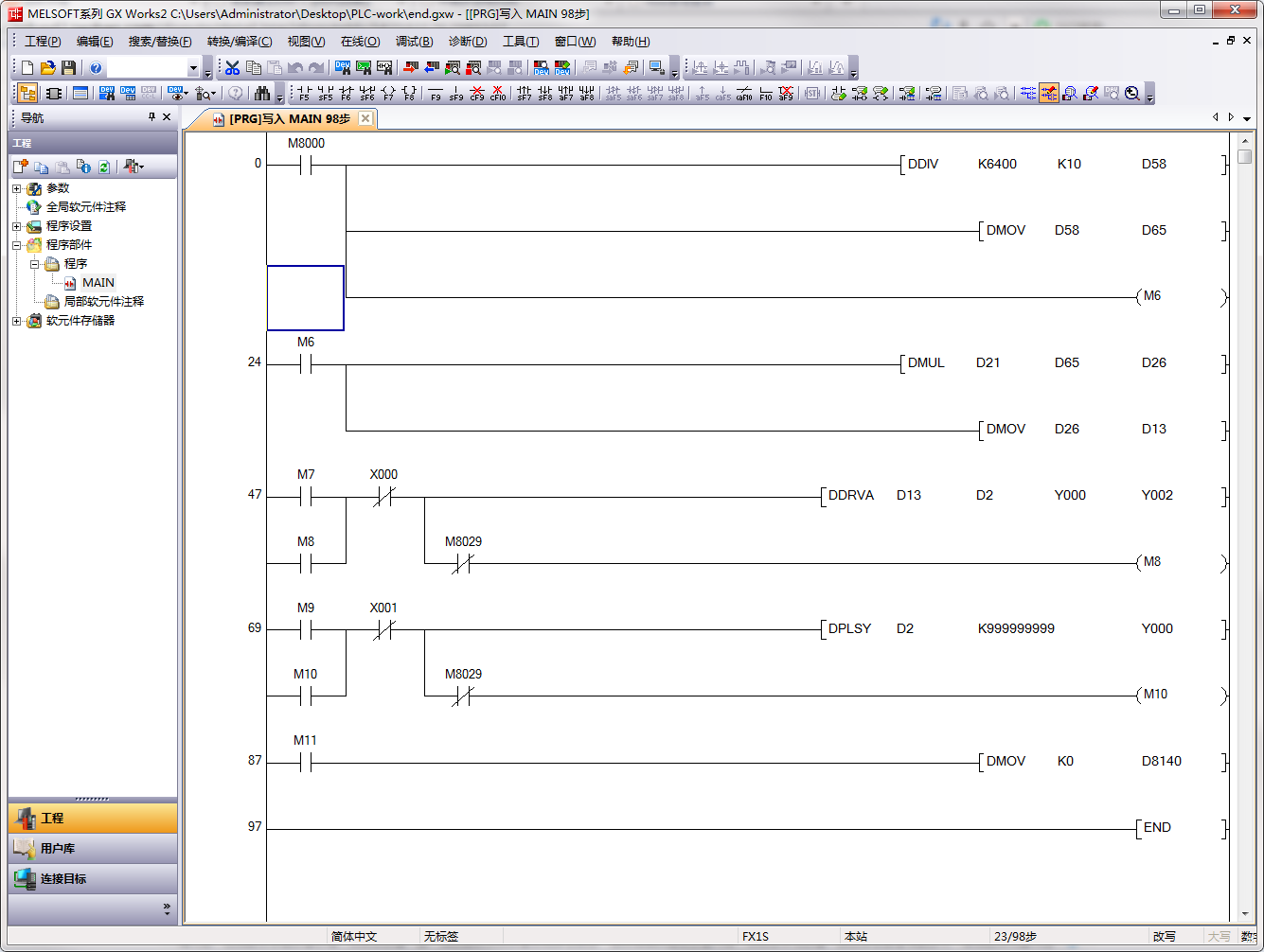The height and width of the screenshot is (952, 1264).
Task: Click the zoom magnifier icon at toolbar end
Action: (x=1132, y=93)
